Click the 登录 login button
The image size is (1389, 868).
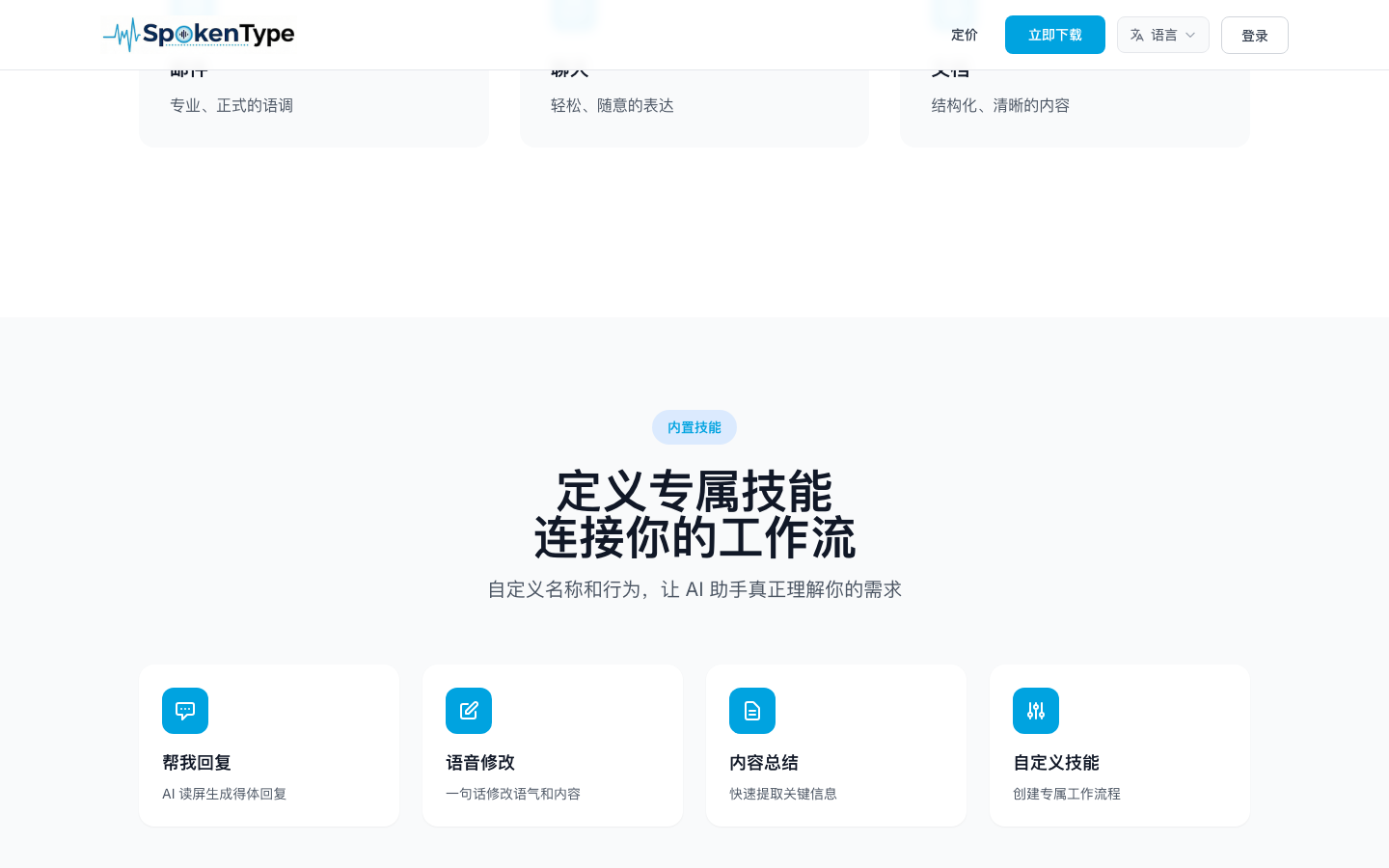1255,36
